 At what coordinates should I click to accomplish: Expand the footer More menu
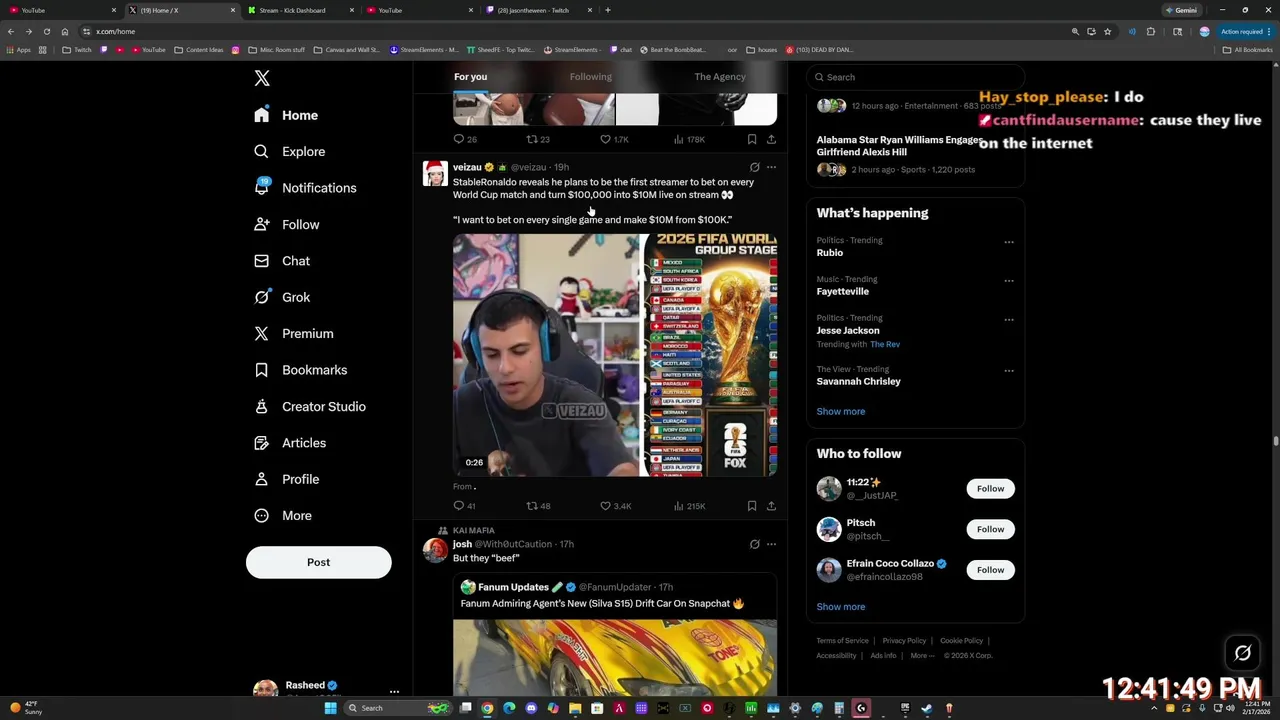922,656
